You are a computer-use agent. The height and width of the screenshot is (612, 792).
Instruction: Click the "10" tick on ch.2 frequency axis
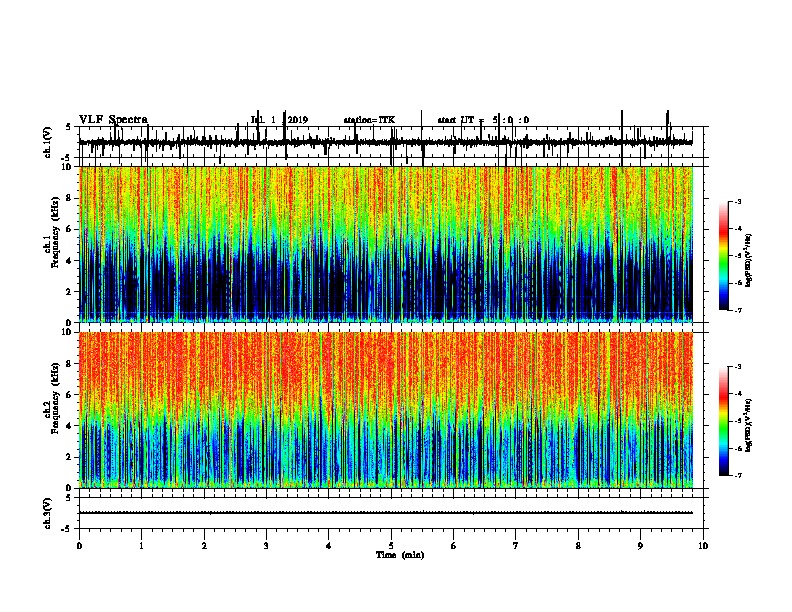(68, 332)
